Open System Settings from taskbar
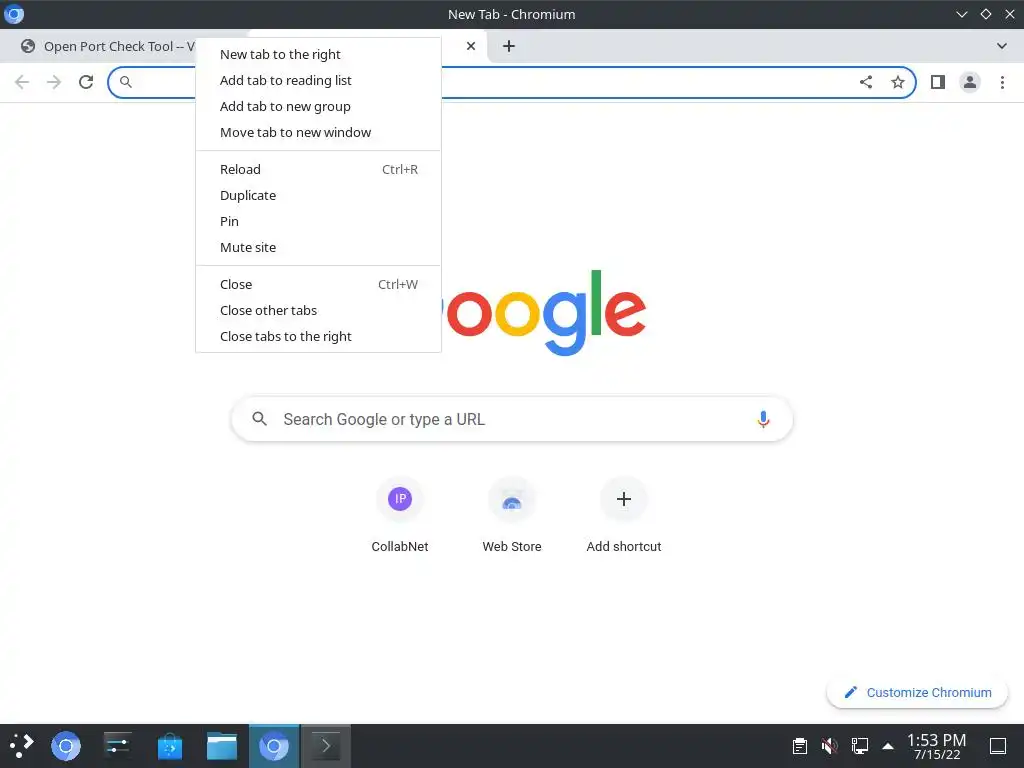1024x768 pixels. [118, 746]
